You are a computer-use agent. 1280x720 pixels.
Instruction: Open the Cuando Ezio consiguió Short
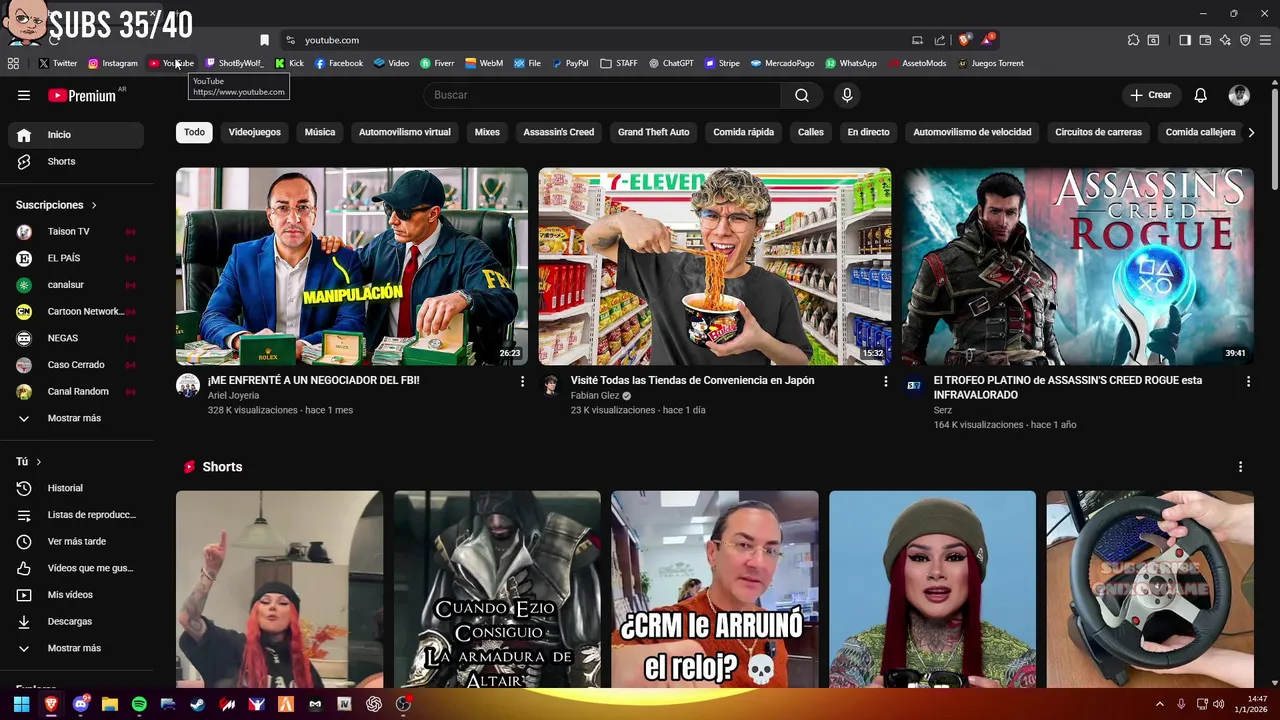(x=497, y=589)
